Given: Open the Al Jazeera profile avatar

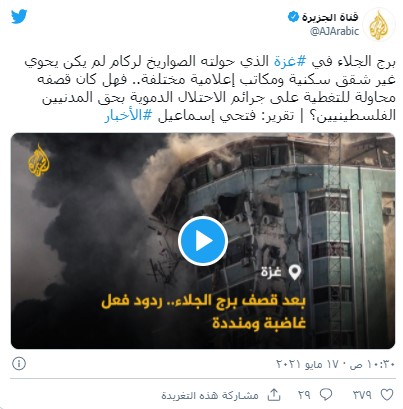Looking at the screenshot, I should [x=379, y=25].
